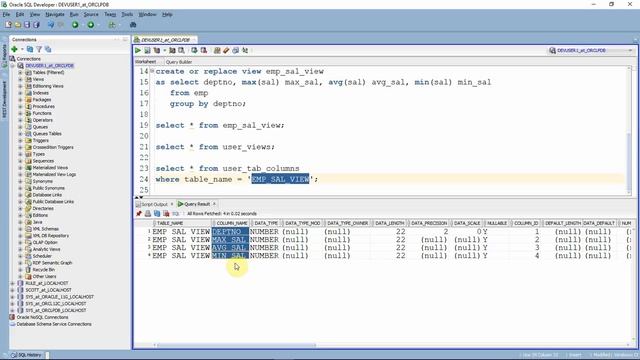Select the DEVUSER1_at_ORCLPDB worksheet tab
The width and height of the screenshot is (640, 360).
point(165,40)
